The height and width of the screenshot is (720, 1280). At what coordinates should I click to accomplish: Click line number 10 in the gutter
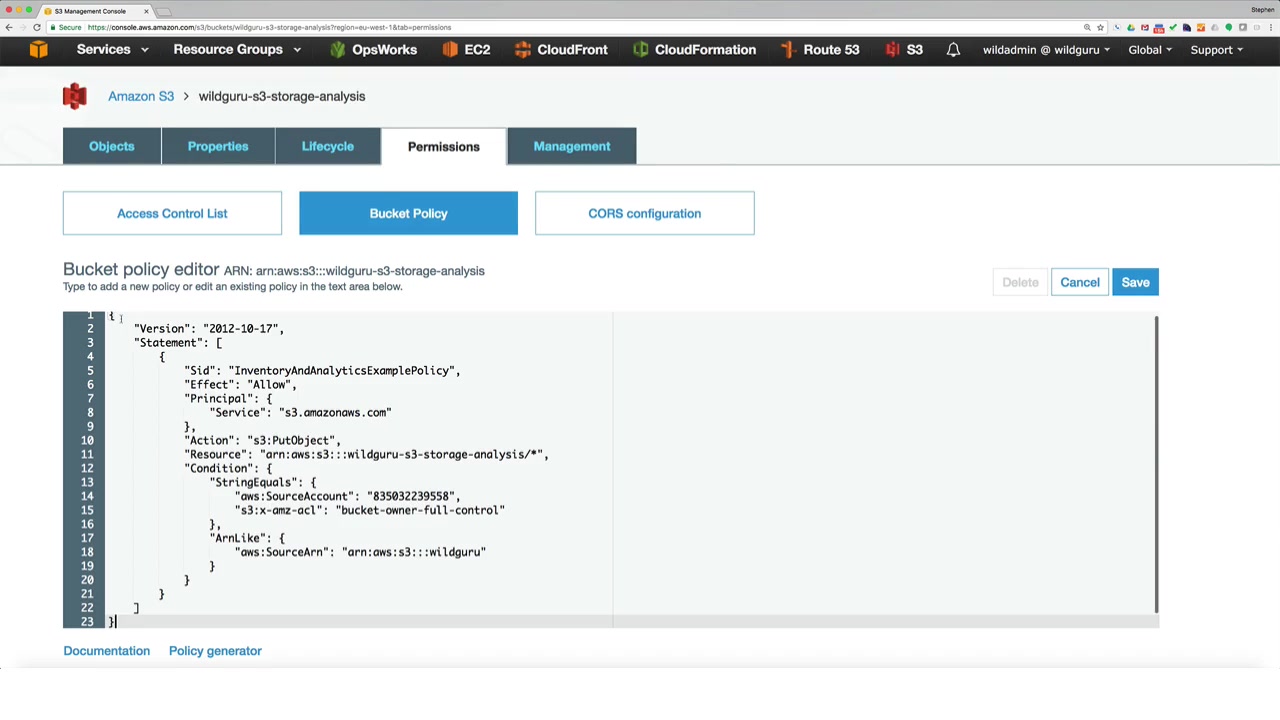[87, 440]
